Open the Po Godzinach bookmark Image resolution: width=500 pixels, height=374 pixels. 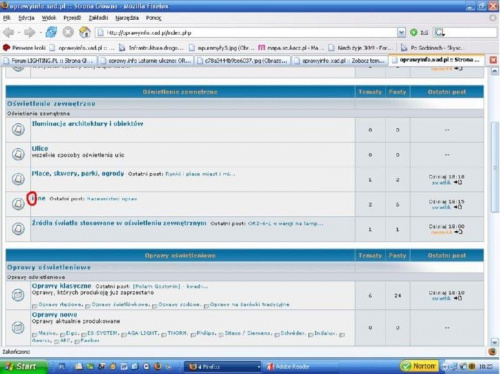coord(433,48)
